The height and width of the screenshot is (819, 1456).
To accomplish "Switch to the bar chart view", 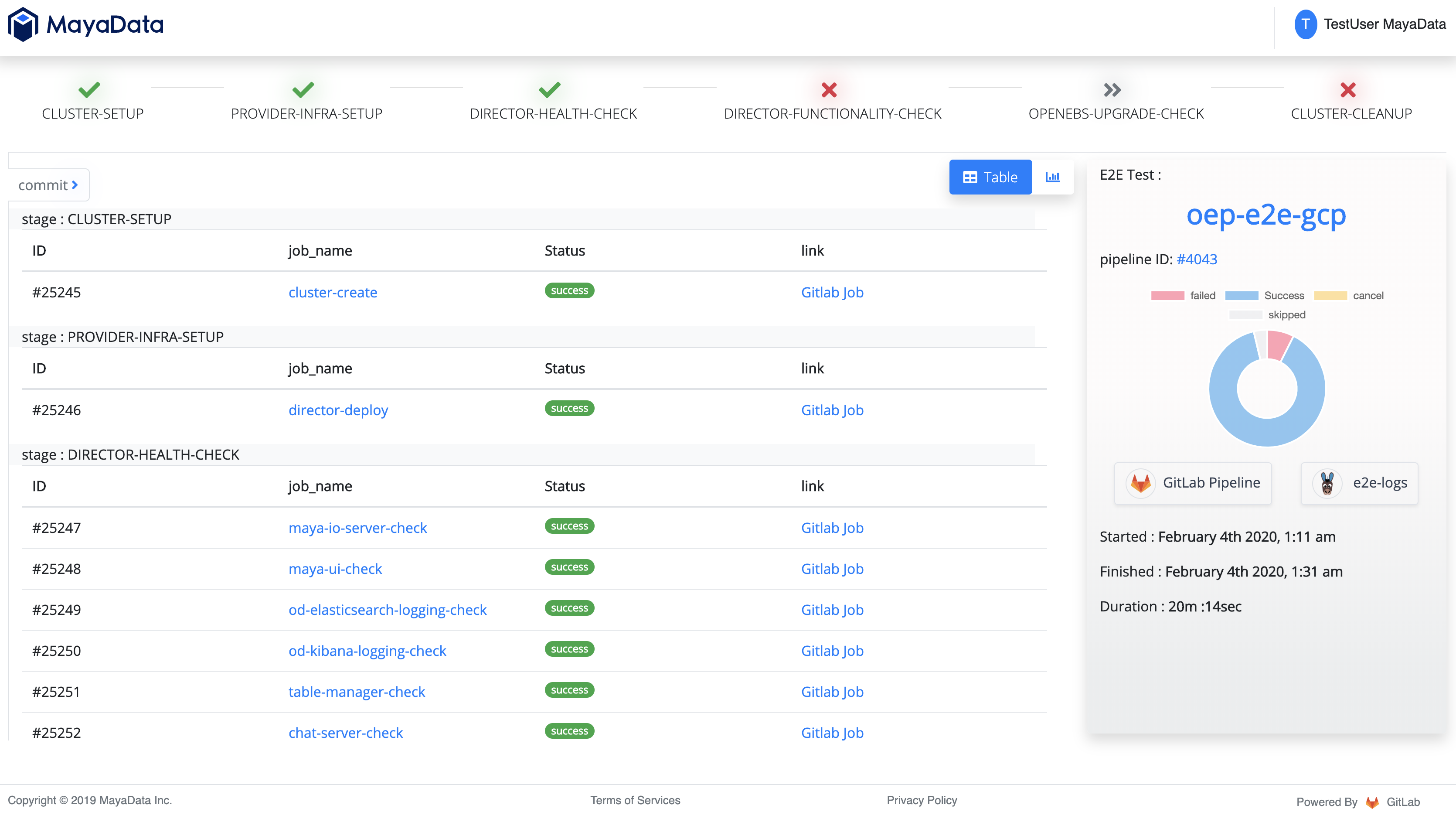I will pos(1052,177).
